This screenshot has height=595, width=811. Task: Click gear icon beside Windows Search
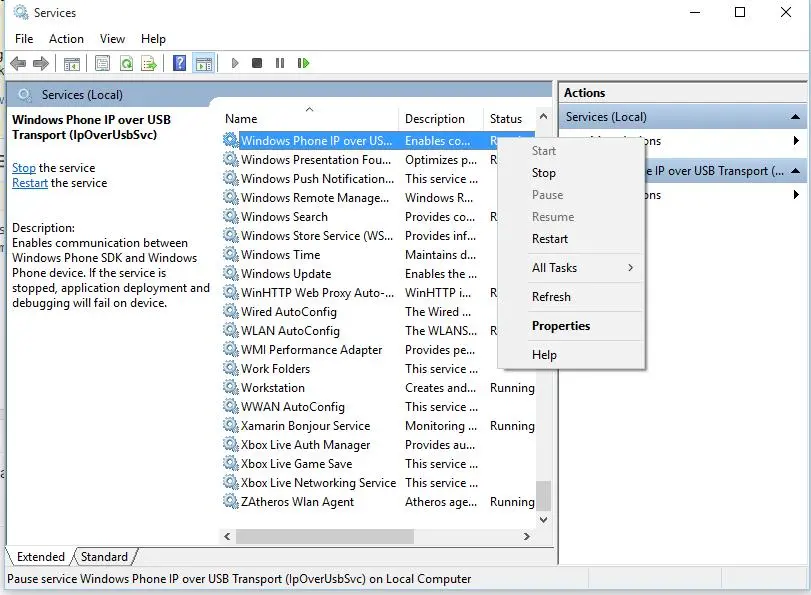(x=231, y=216)
